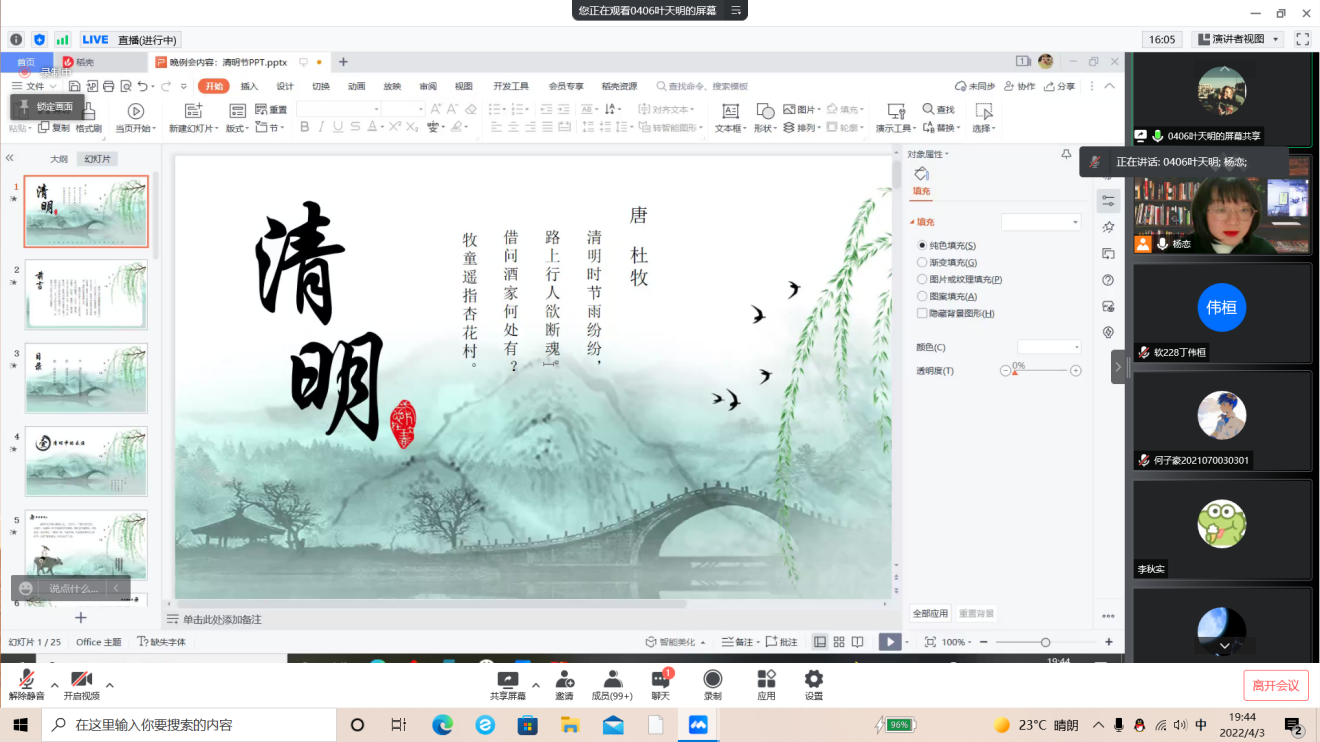Click the 全部应用 button
This screenshot has width=1320, height=742.
tap(930, 613)
